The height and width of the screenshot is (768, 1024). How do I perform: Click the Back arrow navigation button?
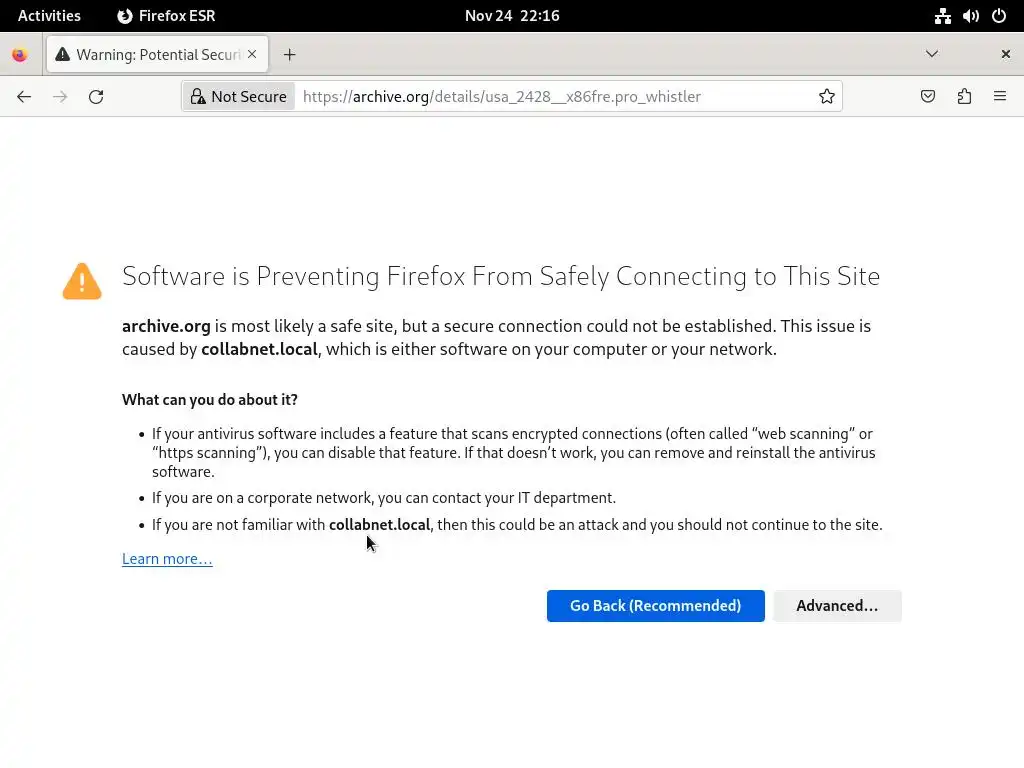24,96
